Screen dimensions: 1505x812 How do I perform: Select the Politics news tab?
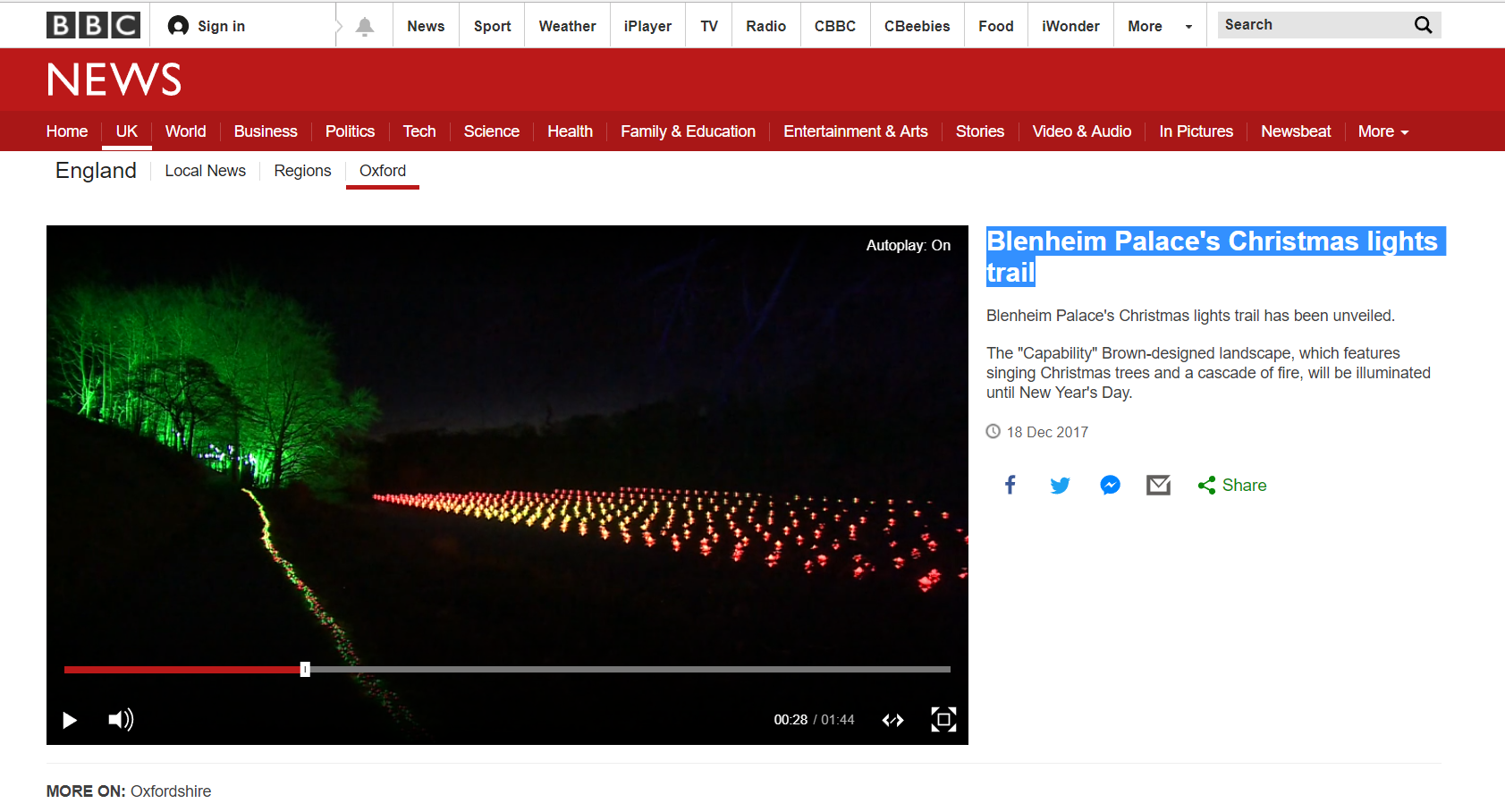pyautogui.click(x=350, y=131)
